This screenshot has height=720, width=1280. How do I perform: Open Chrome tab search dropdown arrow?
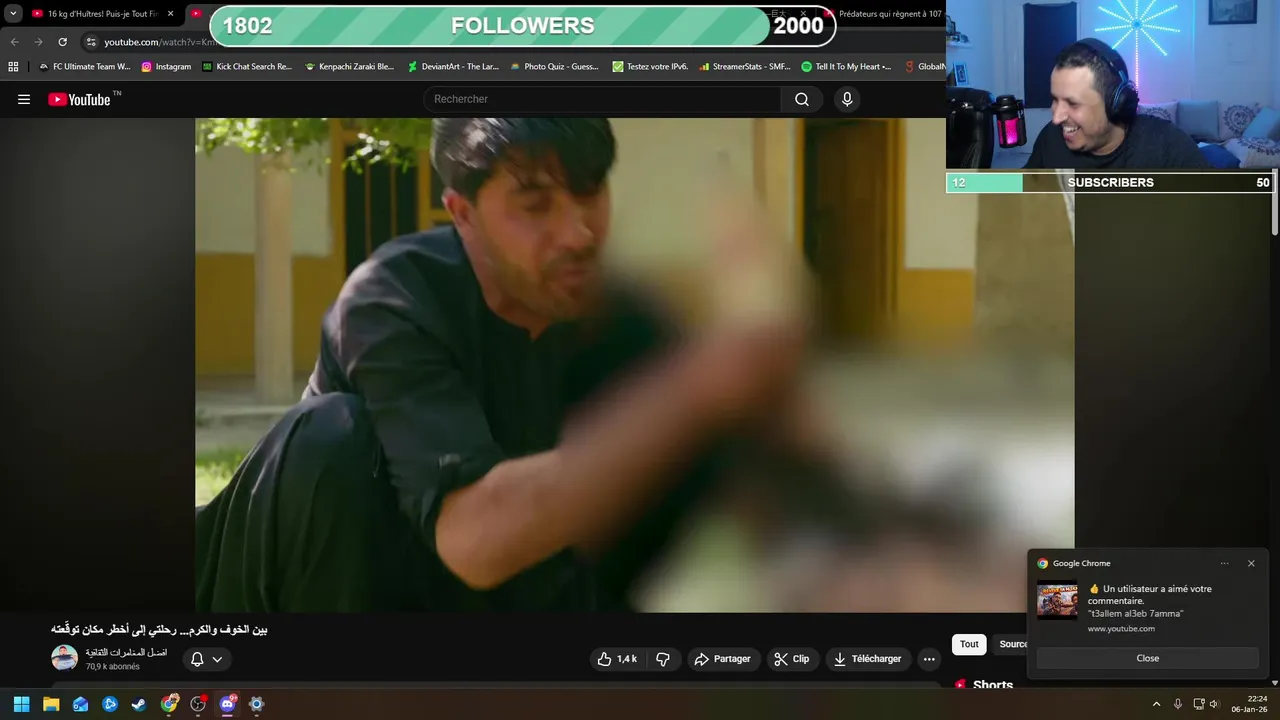click(13, 14)
